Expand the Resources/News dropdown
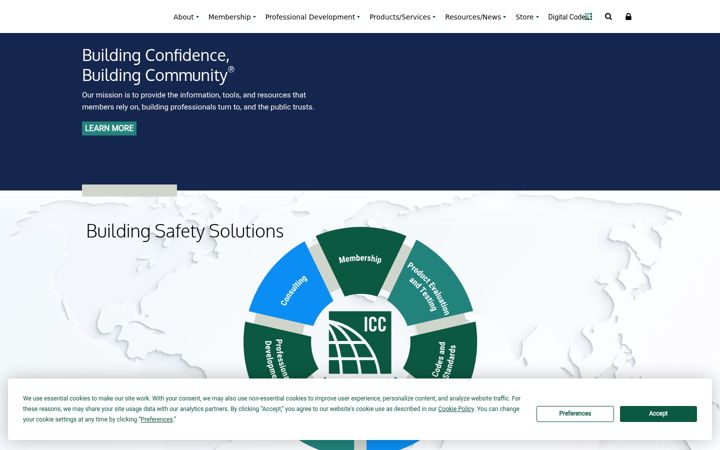 click(475, 17)
